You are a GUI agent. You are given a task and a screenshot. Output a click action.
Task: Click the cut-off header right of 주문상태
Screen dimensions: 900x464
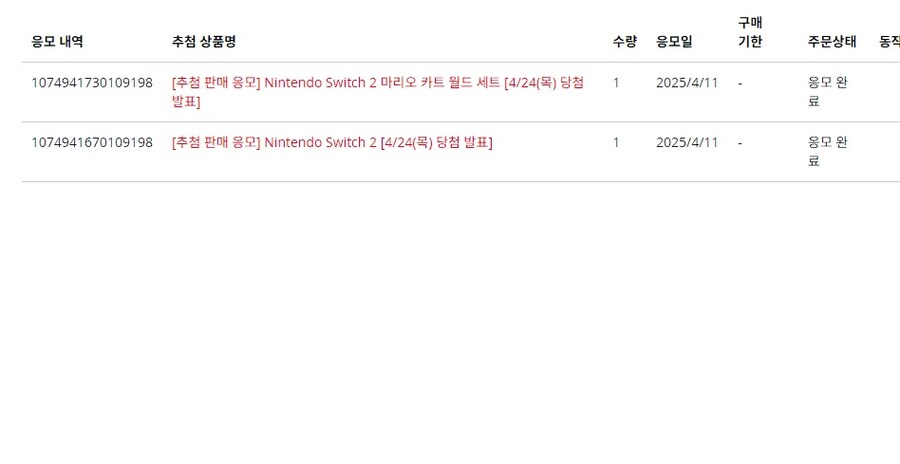pyautogui.click(x=889, y=42)
